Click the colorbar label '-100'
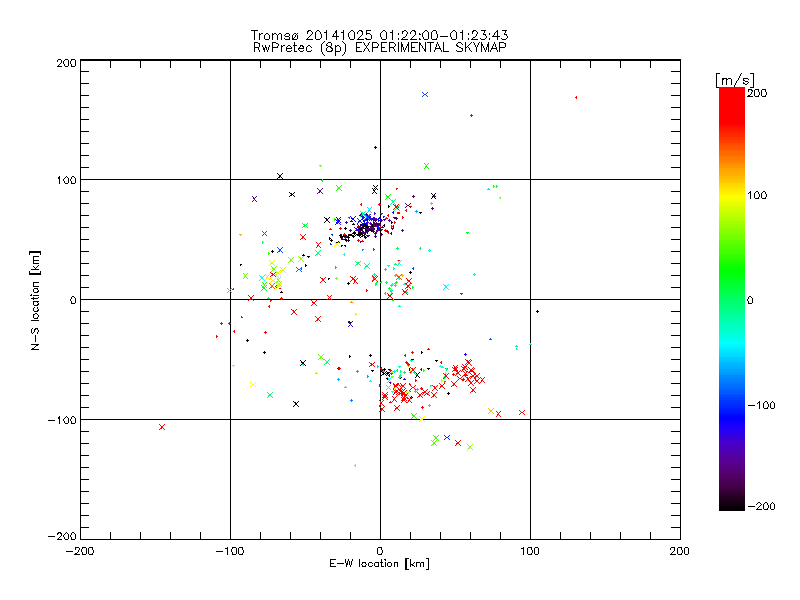 (761, 406)
